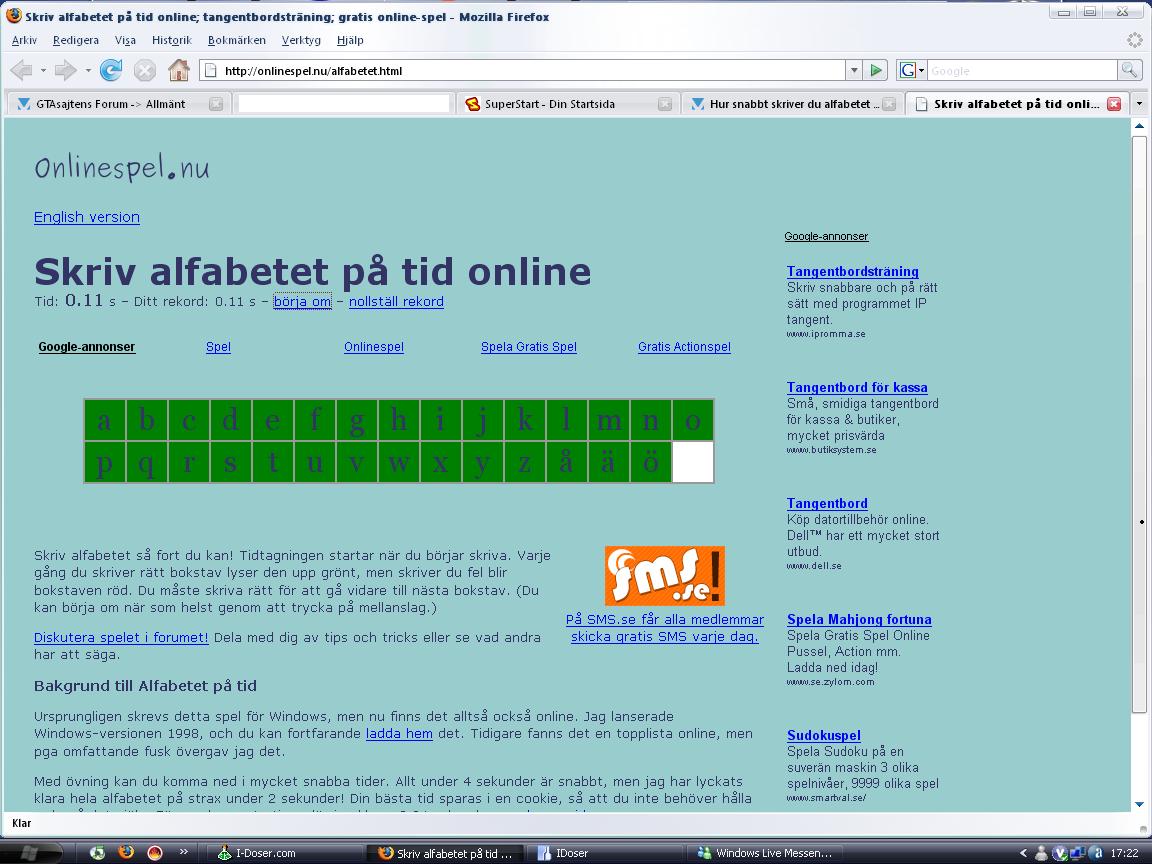Expand the list all tabs arrow
The width and height of the screenshot is (1152, 864).
point(1140,104)
